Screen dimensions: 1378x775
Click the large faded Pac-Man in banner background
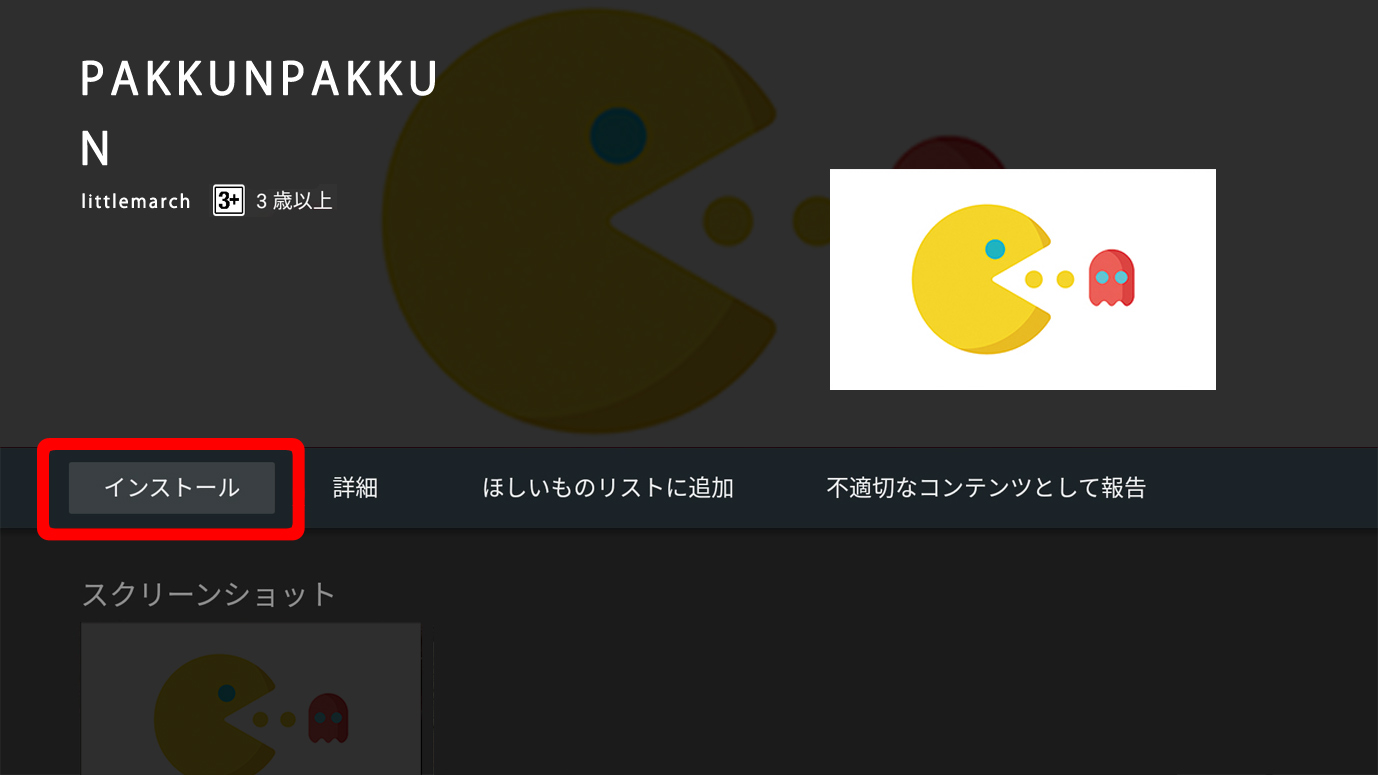[x=579, y=235]
